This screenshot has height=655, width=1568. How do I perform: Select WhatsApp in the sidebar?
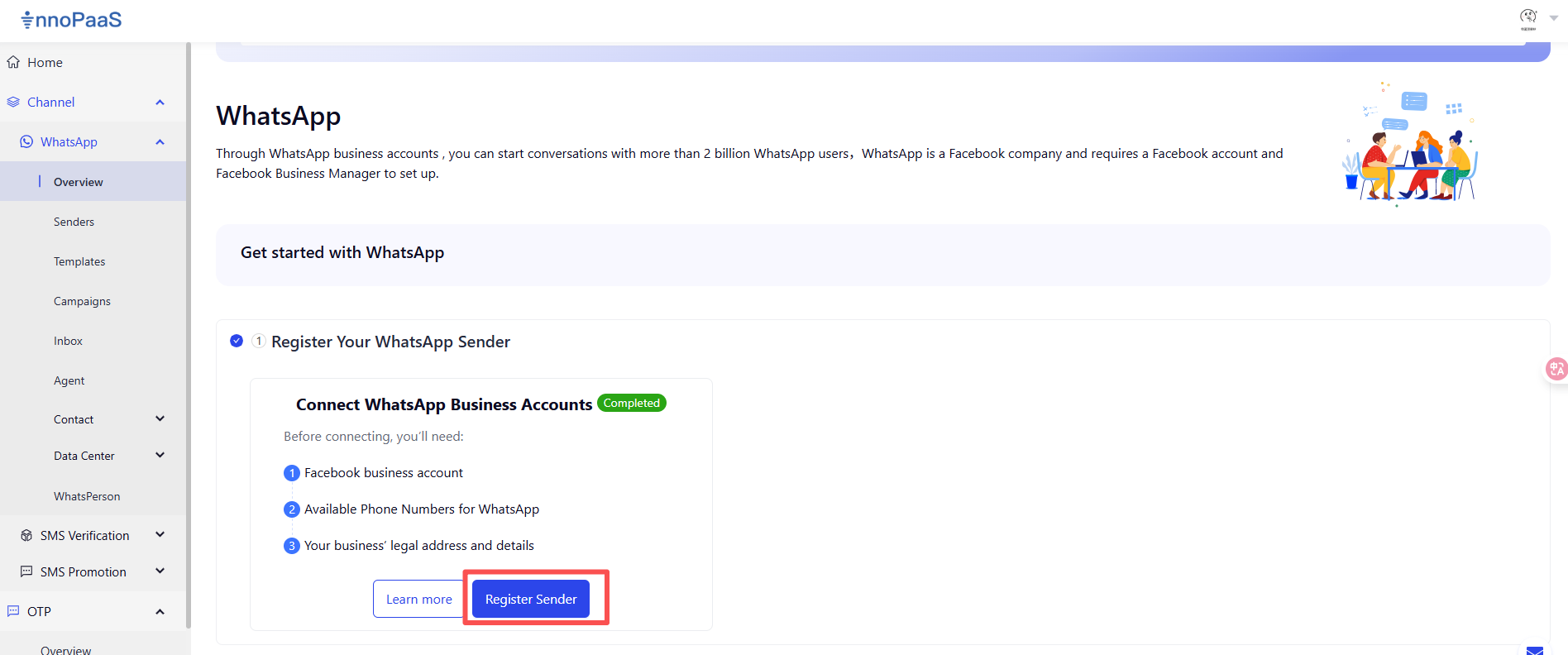[69, 141]
